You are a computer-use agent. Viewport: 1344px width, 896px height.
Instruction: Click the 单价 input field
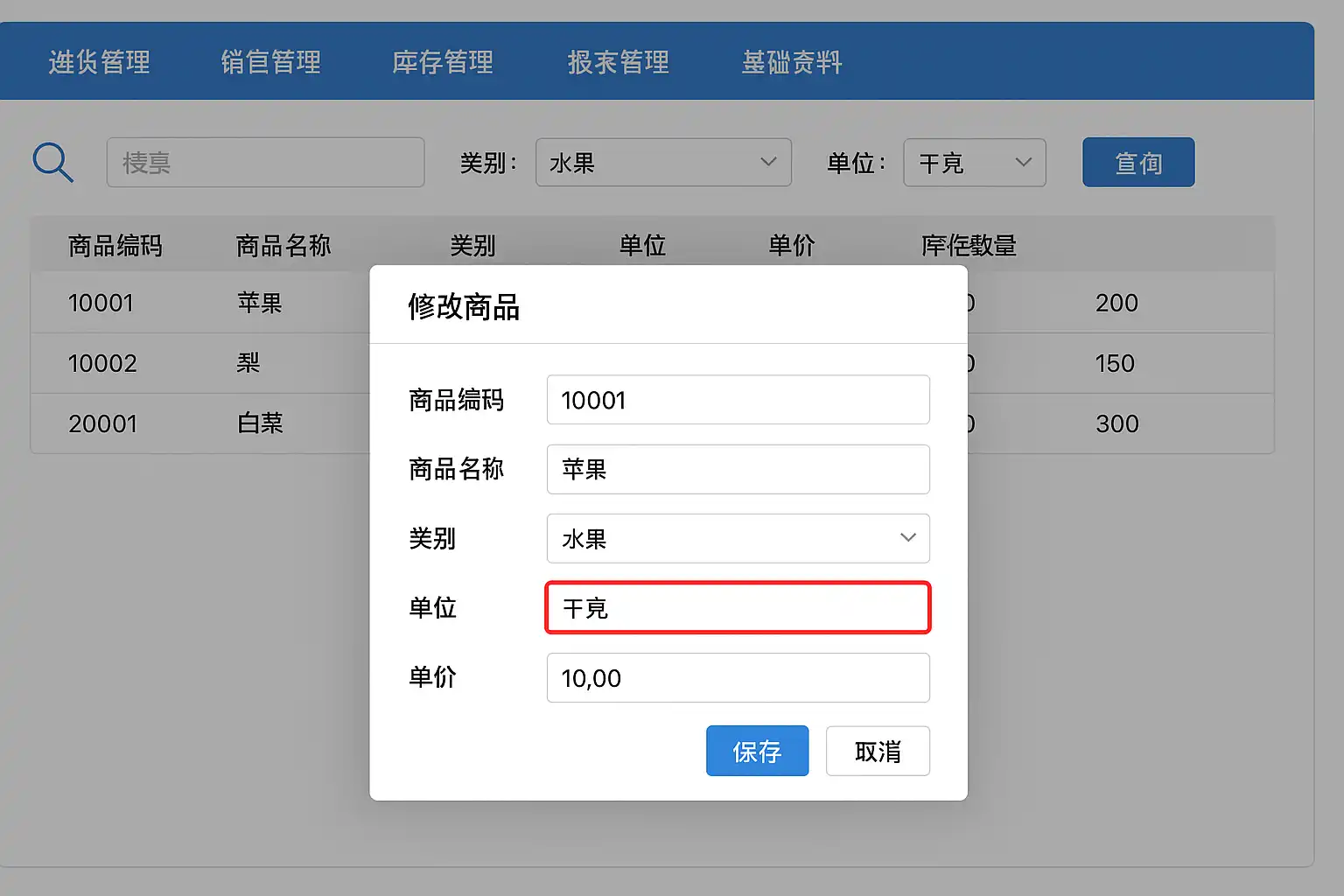click(x=738, y=678)
